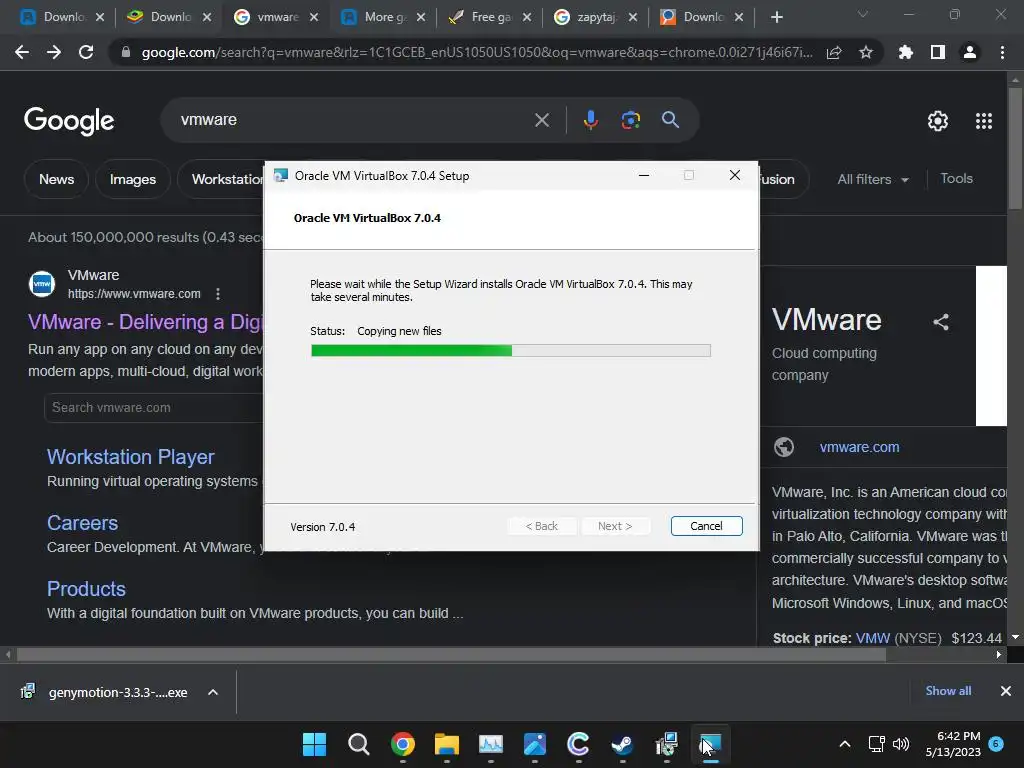Viewport: 1024px width, 768px height.
Task: Share this page icon in address bar
Action: (x=834, y=52)
